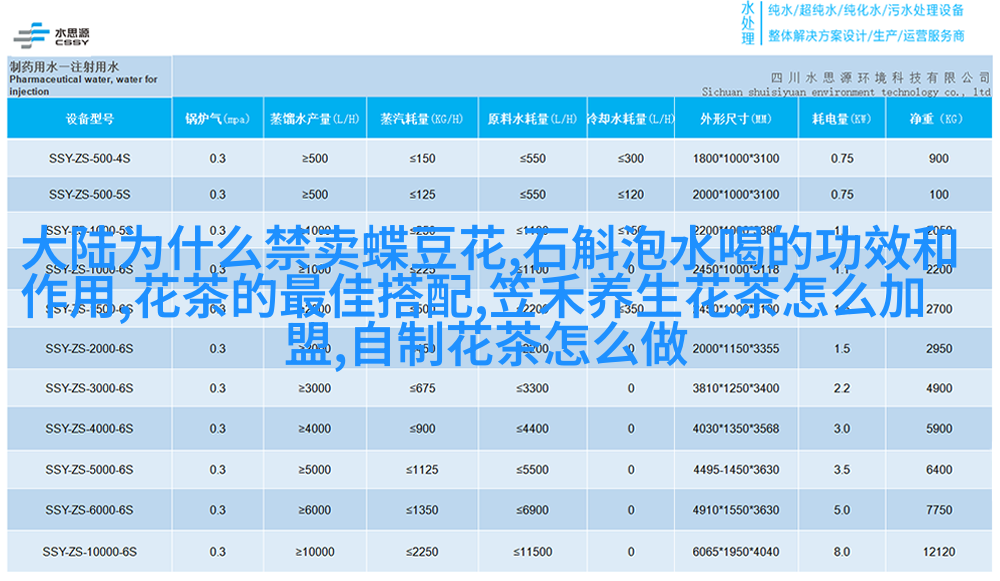Click the 水处理 logo at top right
This screenshot has width=1000, height=581.
(x=747, y=23)
